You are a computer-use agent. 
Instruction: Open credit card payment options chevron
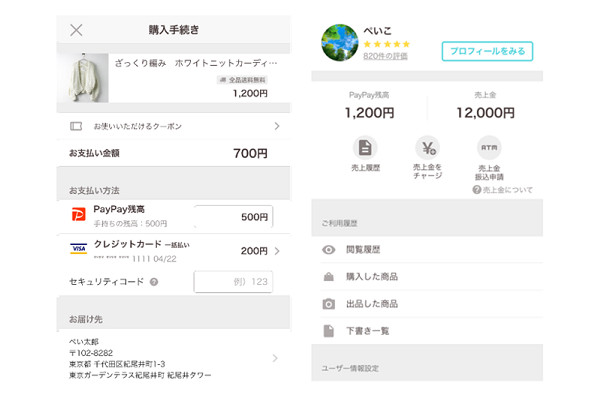coord(277,250)
